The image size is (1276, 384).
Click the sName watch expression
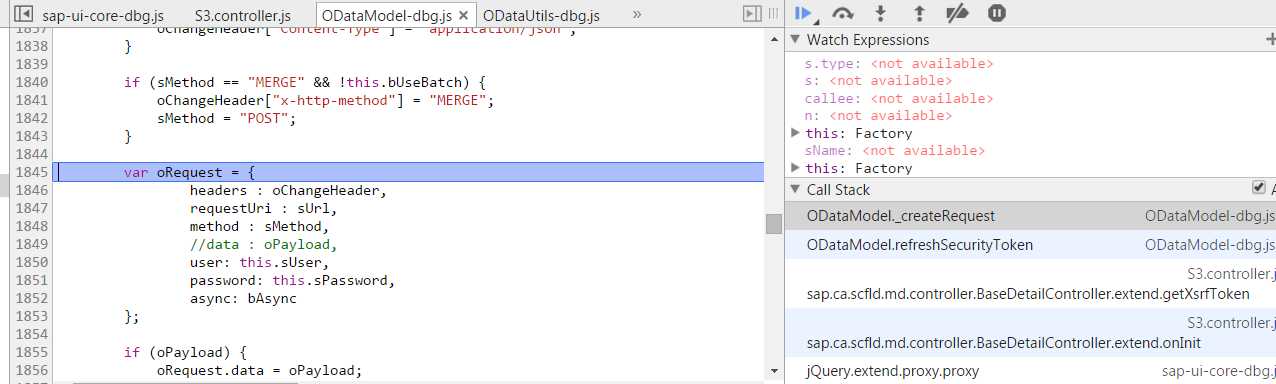pos(895,150)
